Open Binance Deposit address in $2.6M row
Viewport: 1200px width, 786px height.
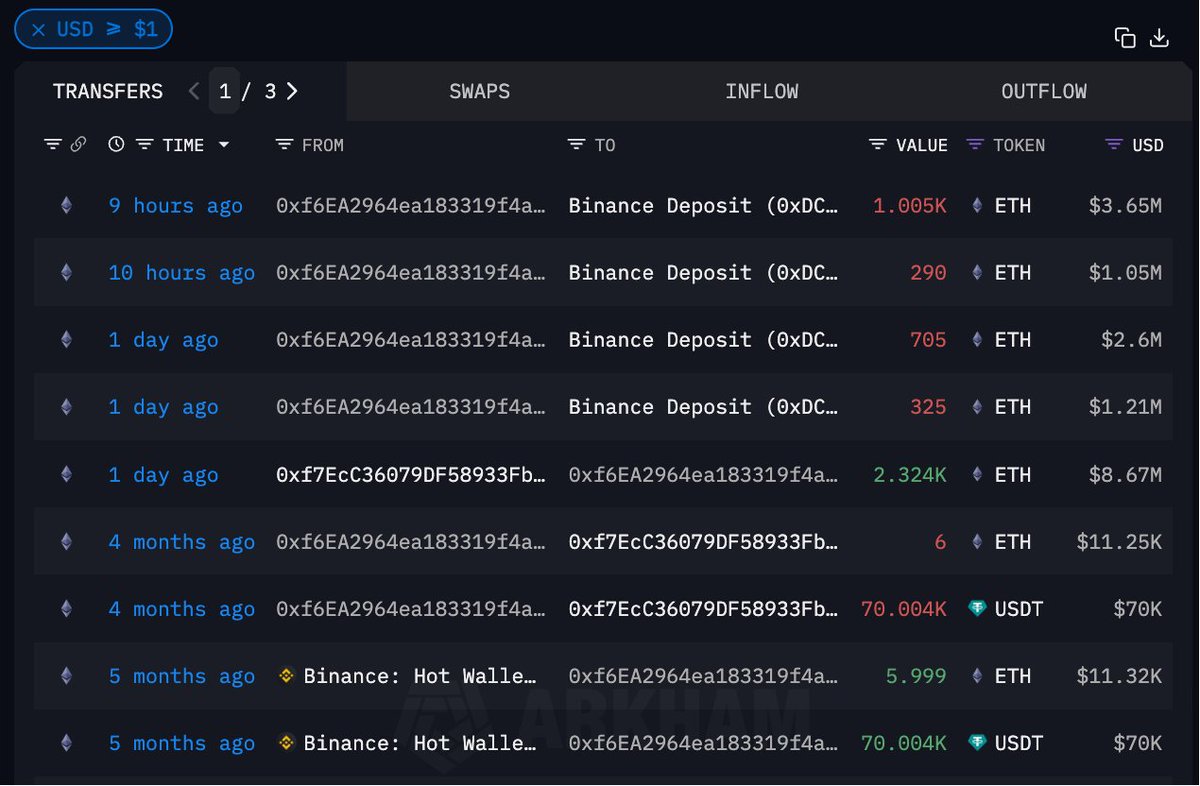[704, 340]
